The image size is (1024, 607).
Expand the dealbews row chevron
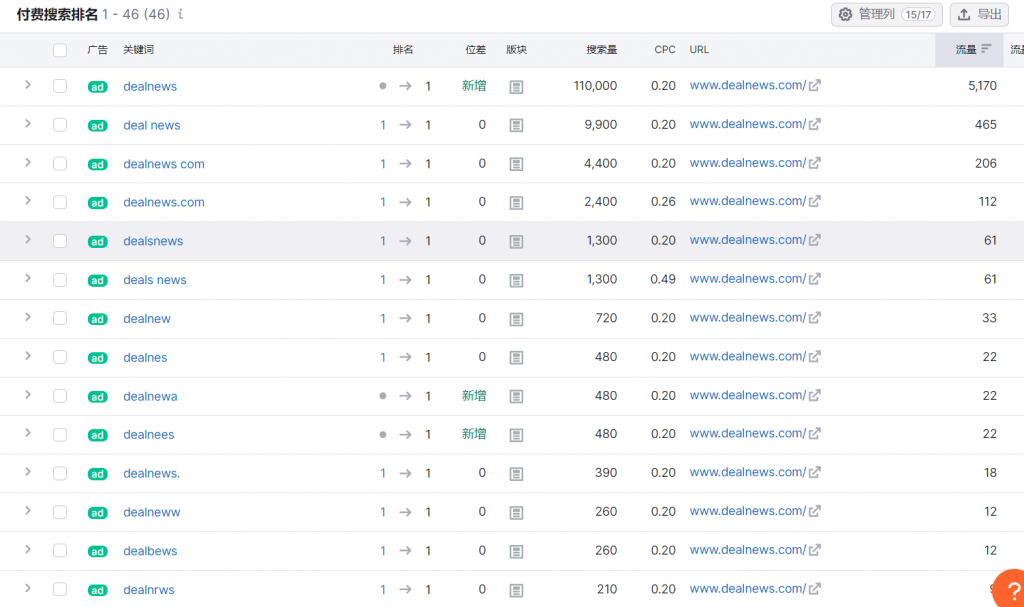pos(27,549)
